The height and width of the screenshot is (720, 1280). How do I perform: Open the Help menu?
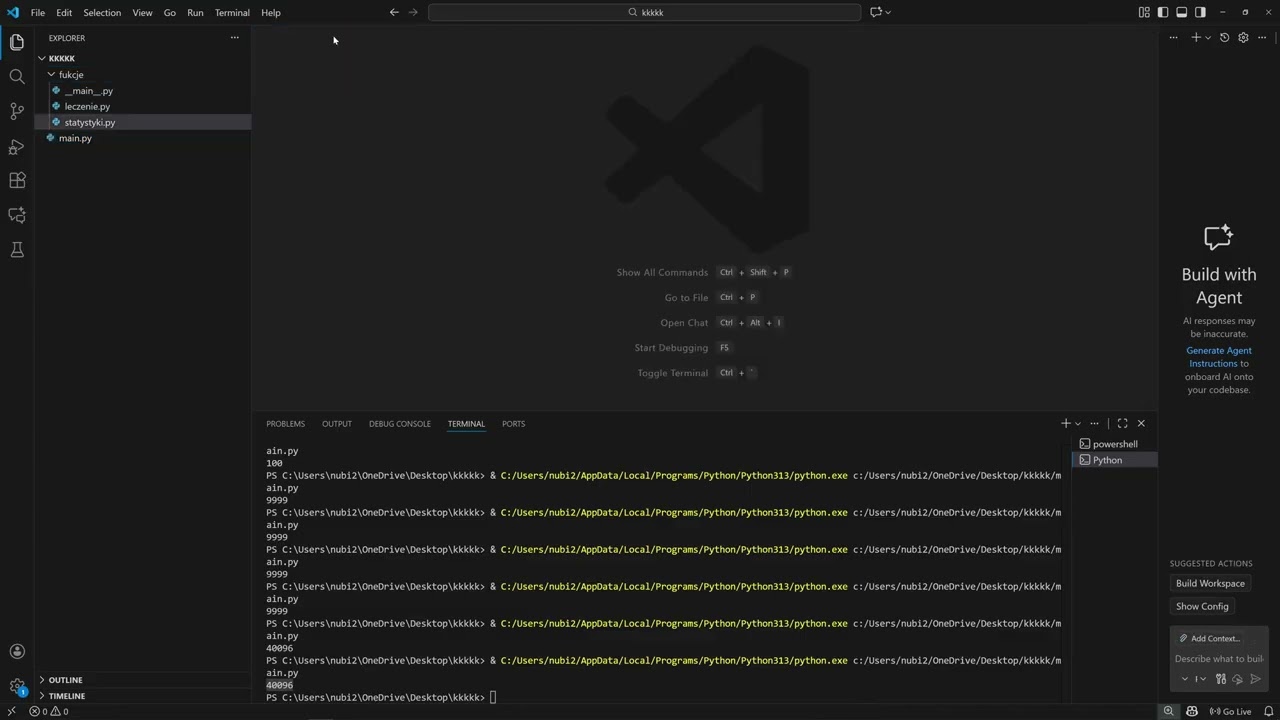coord(271,12)
